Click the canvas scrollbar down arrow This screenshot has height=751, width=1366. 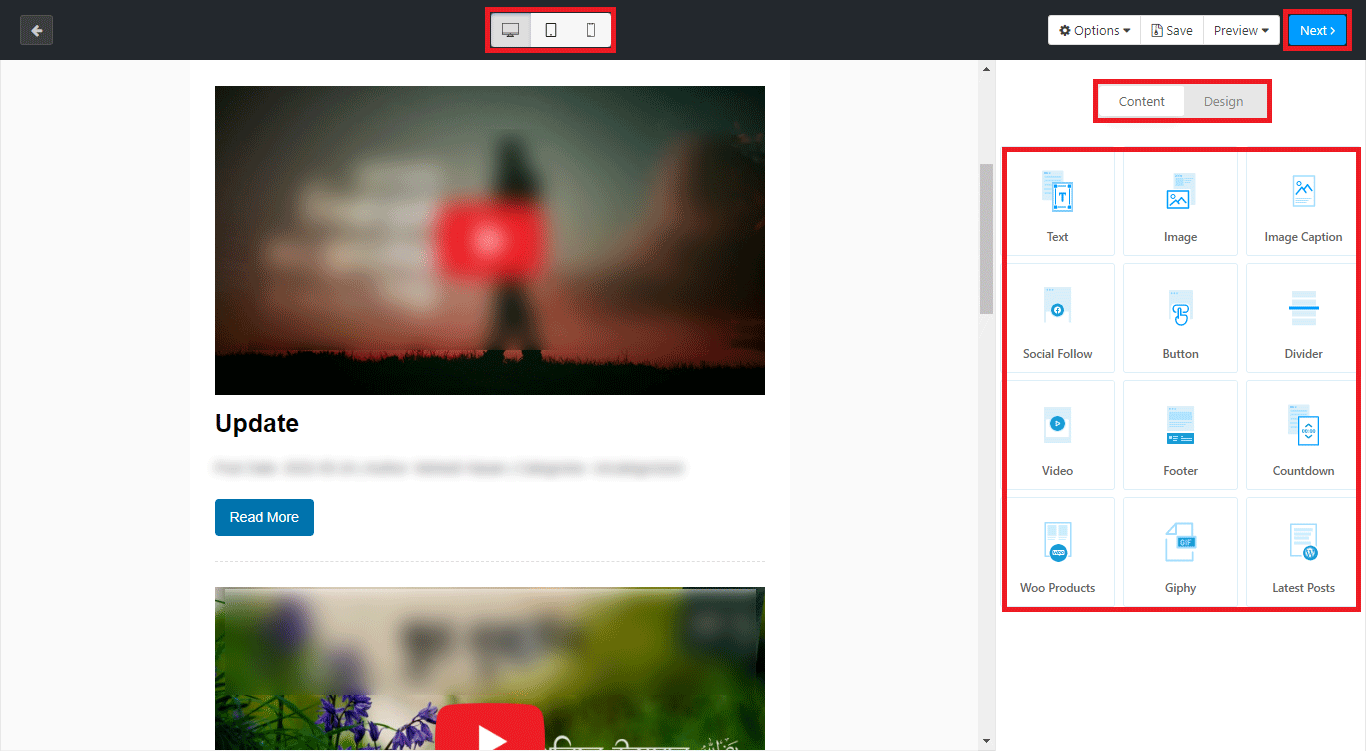click(986, 741)
